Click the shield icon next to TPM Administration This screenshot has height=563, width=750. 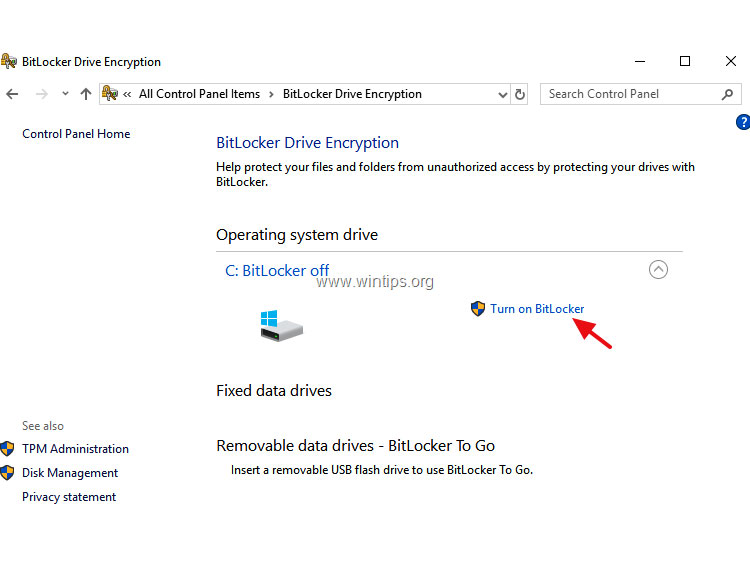pos(7,449)
